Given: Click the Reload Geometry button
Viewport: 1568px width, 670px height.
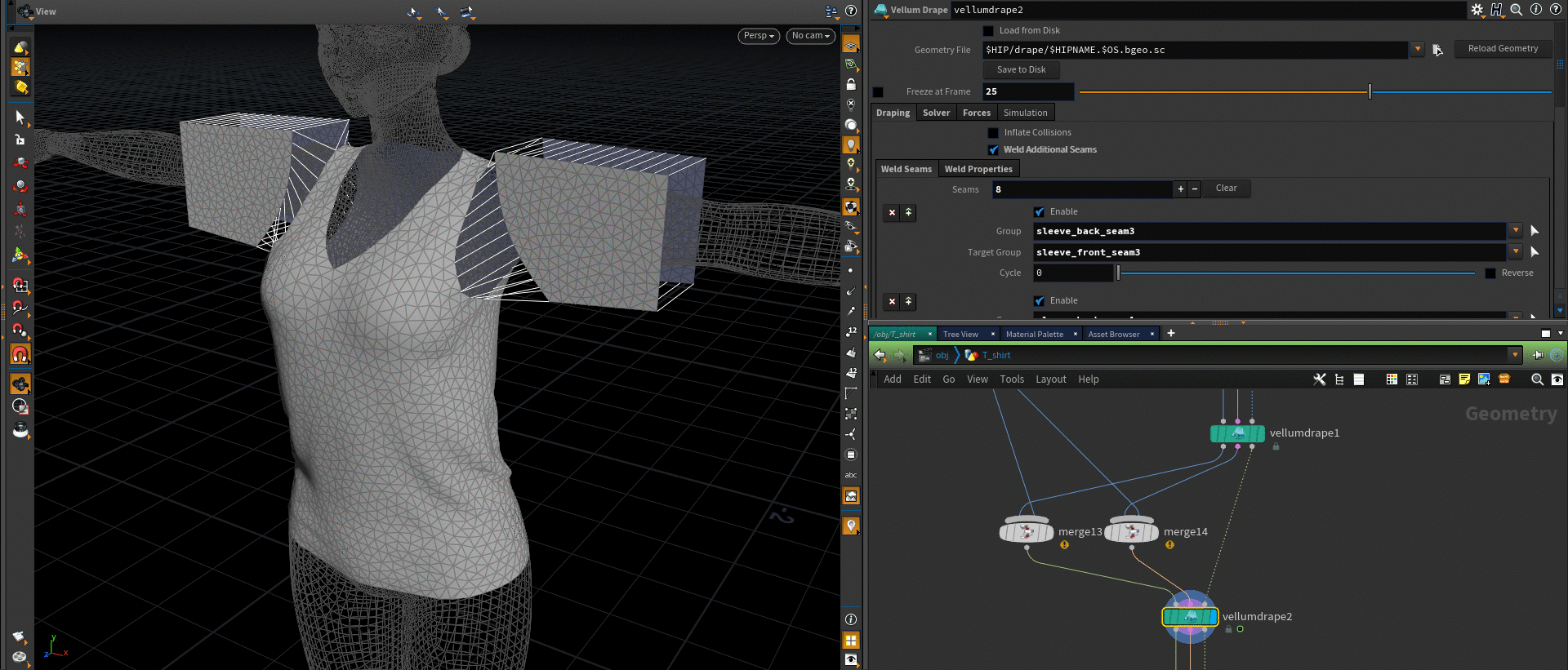Looking at the screenshot, I should click(x=1503, y=49).
